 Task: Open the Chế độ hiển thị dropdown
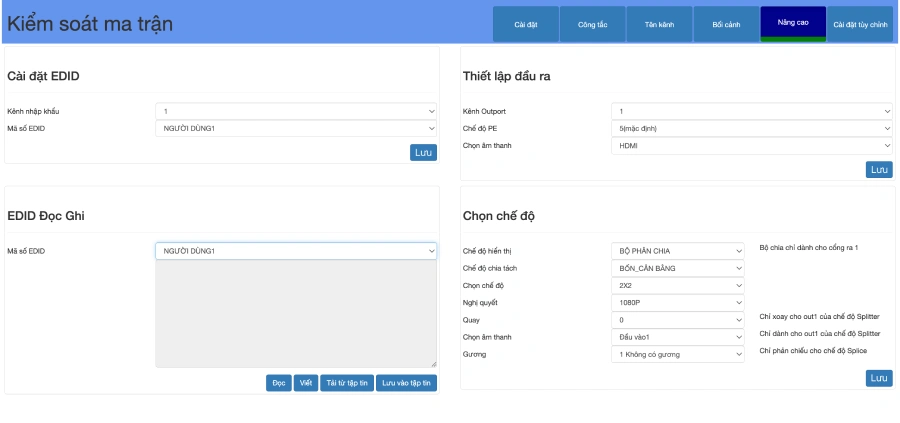point(678,250)
